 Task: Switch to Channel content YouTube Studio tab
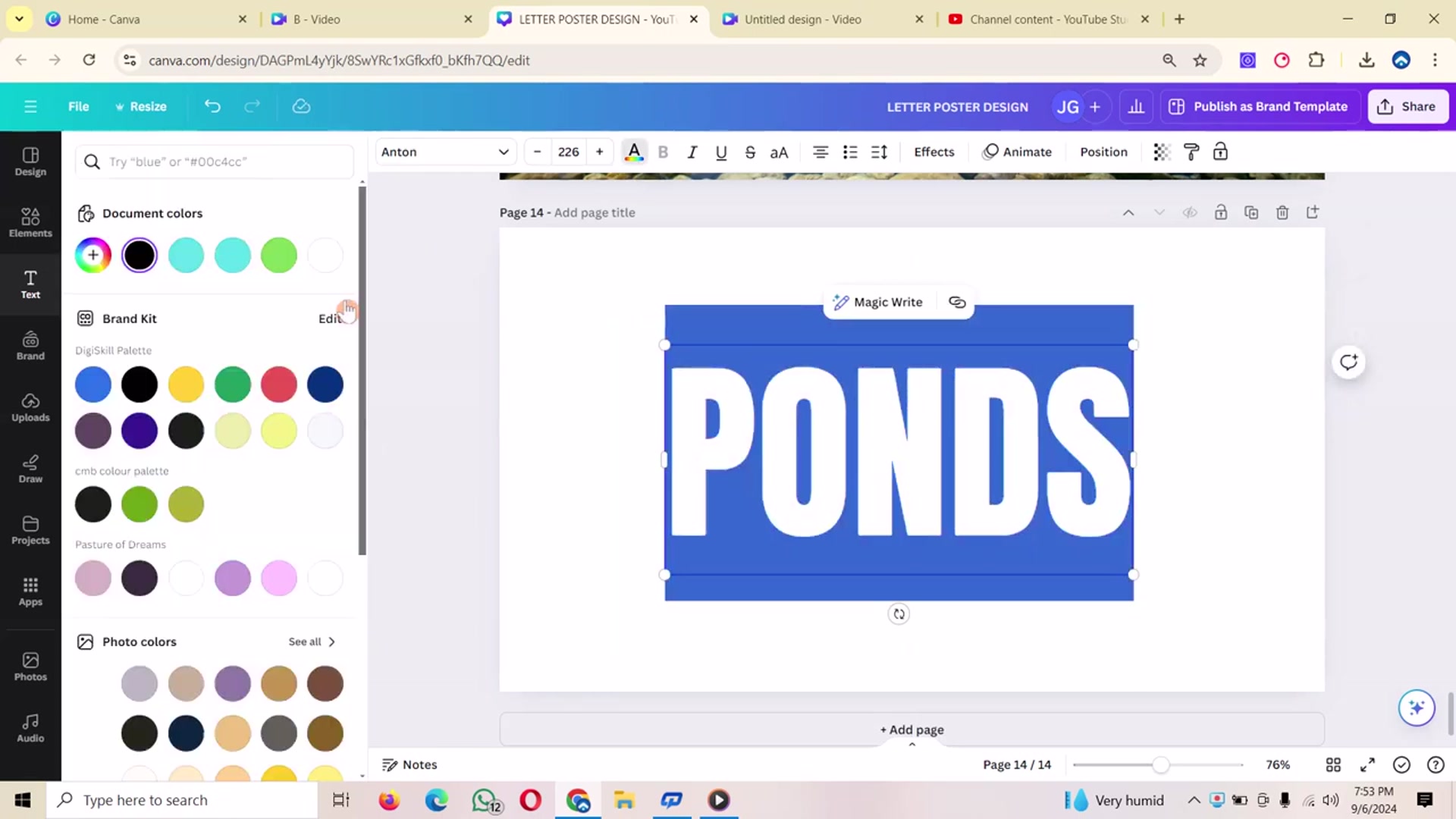pos(1047,19)
